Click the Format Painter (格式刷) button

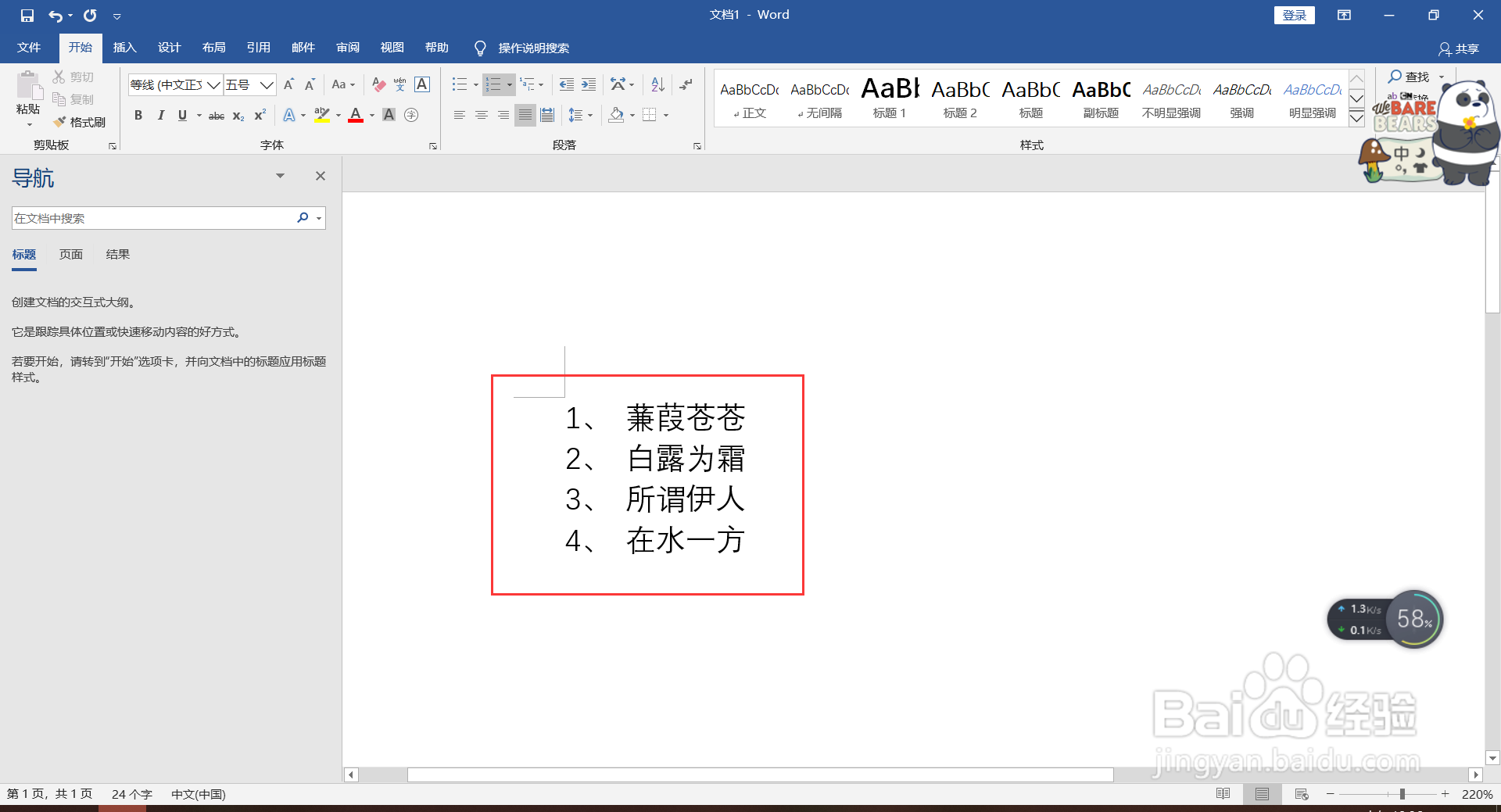pos(79,122)
